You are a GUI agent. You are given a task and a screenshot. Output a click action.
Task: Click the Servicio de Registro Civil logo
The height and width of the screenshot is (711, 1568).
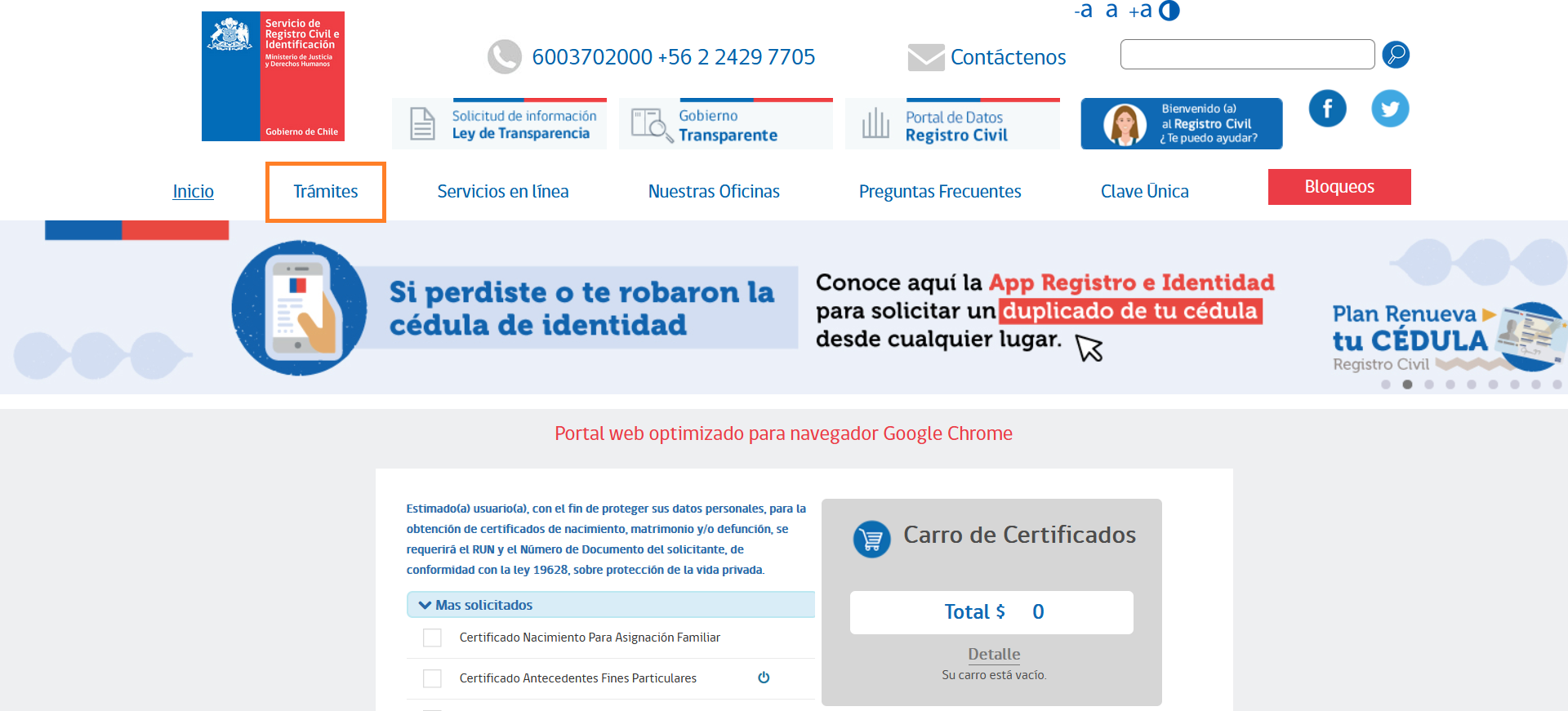coord(273,76)
